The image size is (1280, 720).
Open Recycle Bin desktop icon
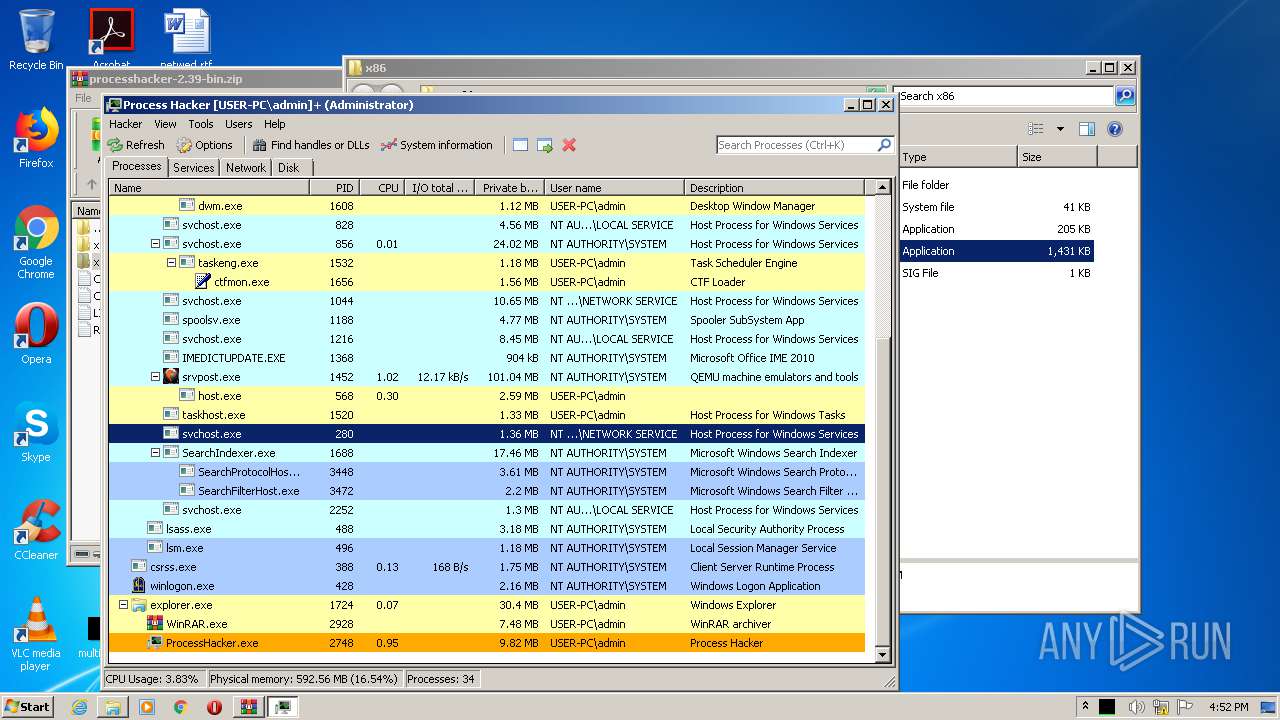click(36, 39)
